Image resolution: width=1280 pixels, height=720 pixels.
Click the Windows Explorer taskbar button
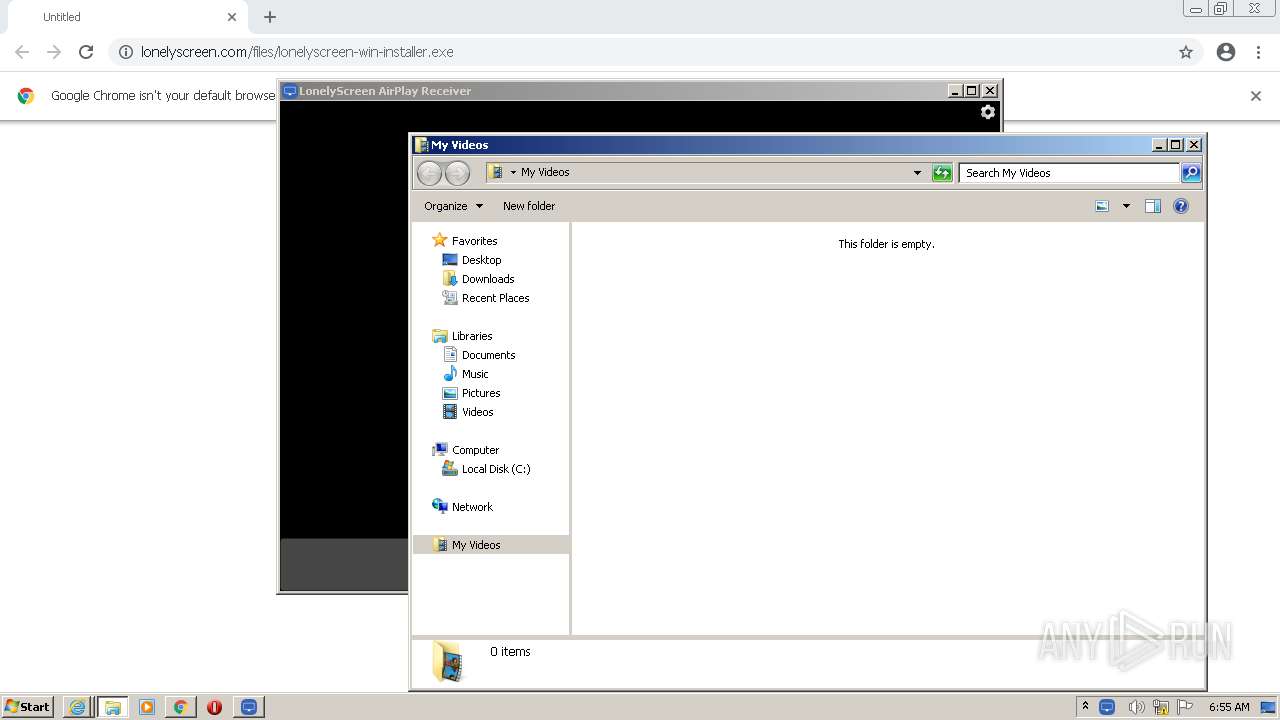click(112, 707)
